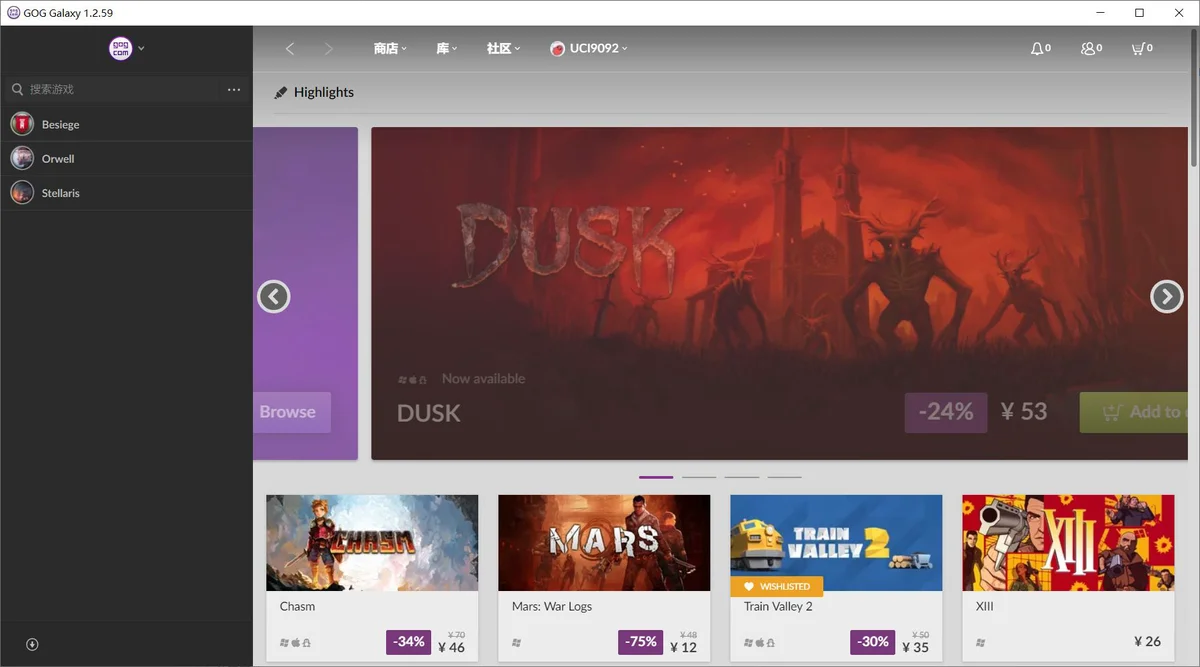Click the DUSK -24% discount badge
Screen dimensions: 1200x667
(946, 412)
